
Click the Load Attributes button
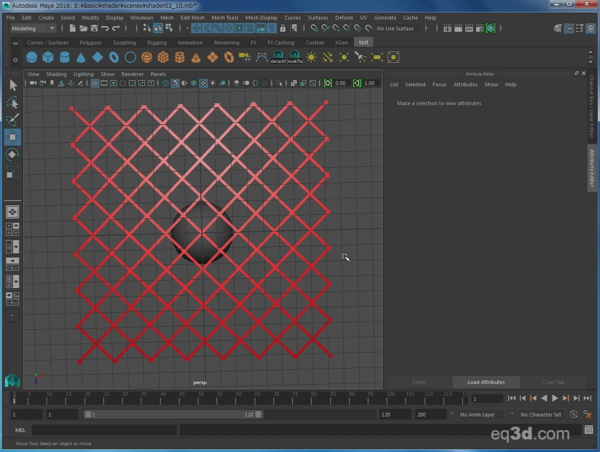[x=486, y=382]
